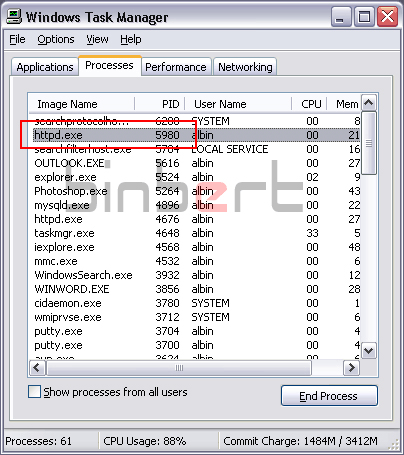Switch to the Performance tab
Image resolution: width=404 pixels, height=455 pixels.
click(176, 67)
